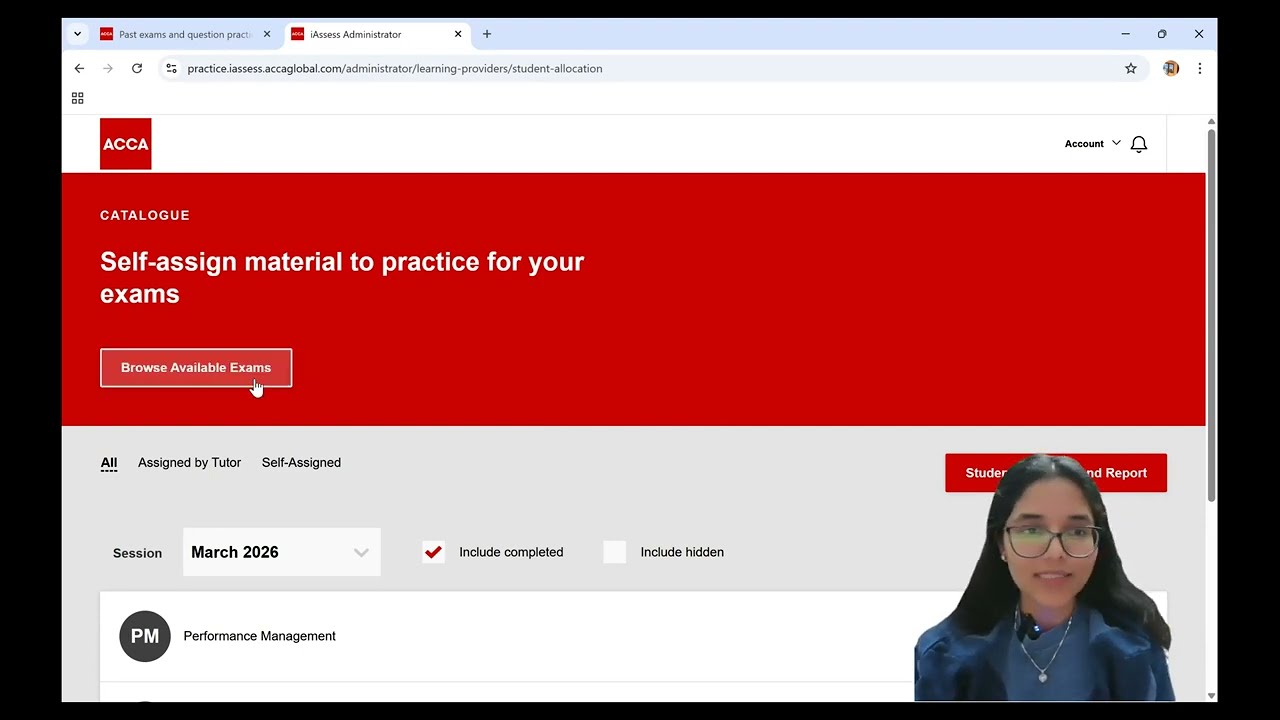The height and width of the screenshot is (720, 1280).
Task: Select Assigned by Tutor filter
Action: coord(189,462)
